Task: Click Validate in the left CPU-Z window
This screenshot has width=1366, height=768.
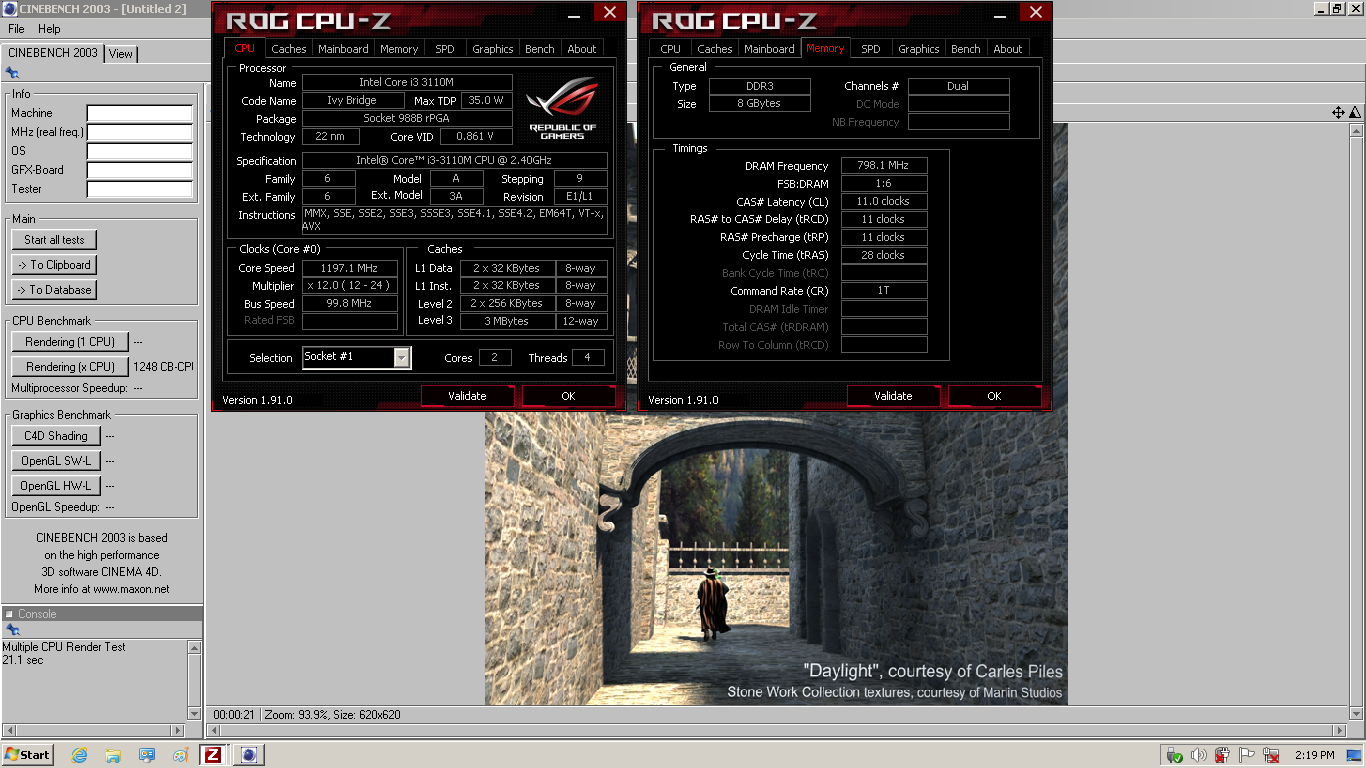Action: 467,396
